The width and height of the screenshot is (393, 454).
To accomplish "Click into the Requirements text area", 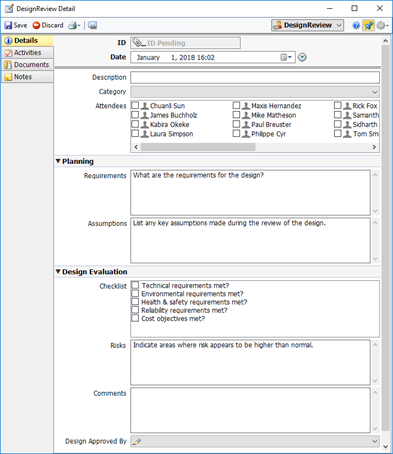I will 250,193.
